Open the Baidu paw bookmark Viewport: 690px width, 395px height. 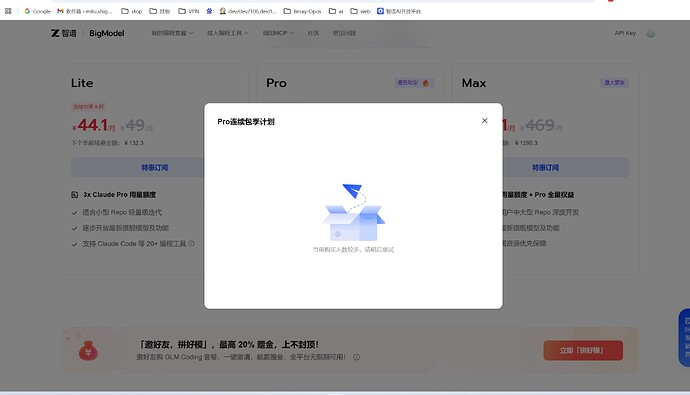(x=209, y=11)
